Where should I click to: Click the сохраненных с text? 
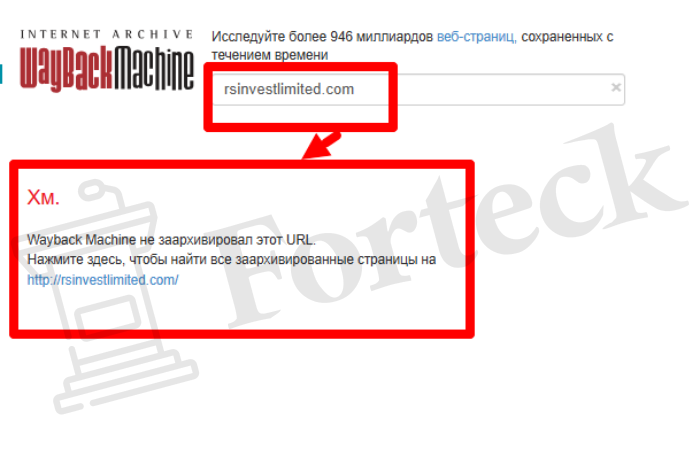567,36
